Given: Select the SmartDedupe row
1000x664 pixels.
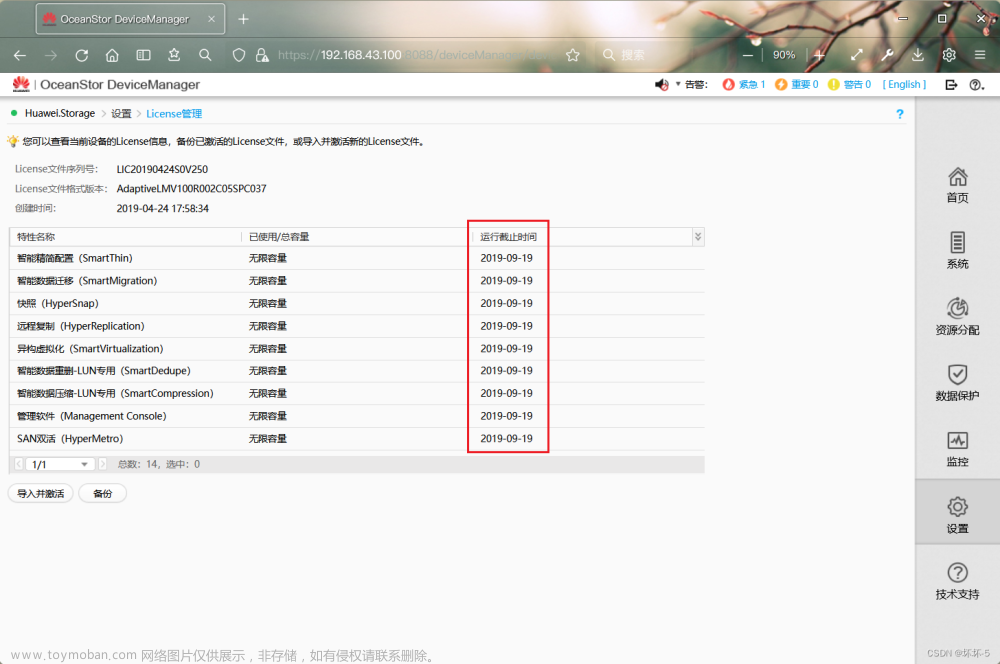Looking at the screenshot, I should click(357, 371).
